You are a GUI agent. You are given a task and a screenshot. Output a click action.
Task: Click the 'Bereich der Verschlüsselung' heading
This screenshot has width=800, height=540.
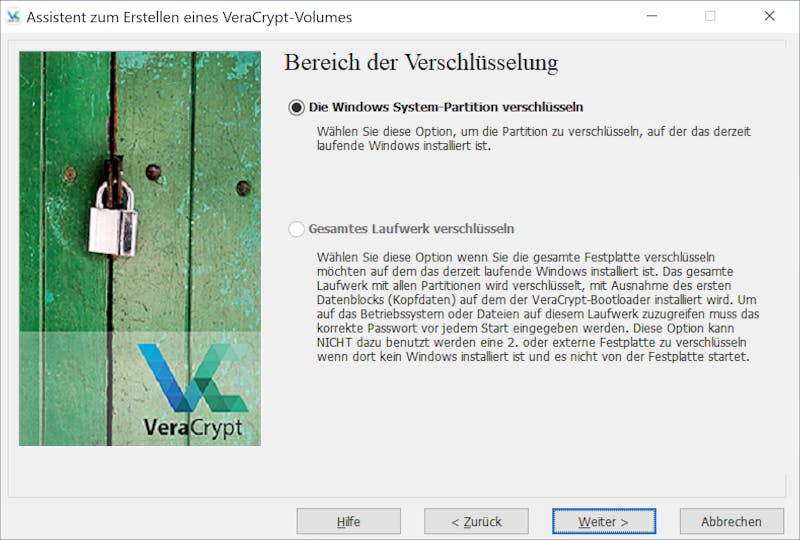(x=421, y=63)
